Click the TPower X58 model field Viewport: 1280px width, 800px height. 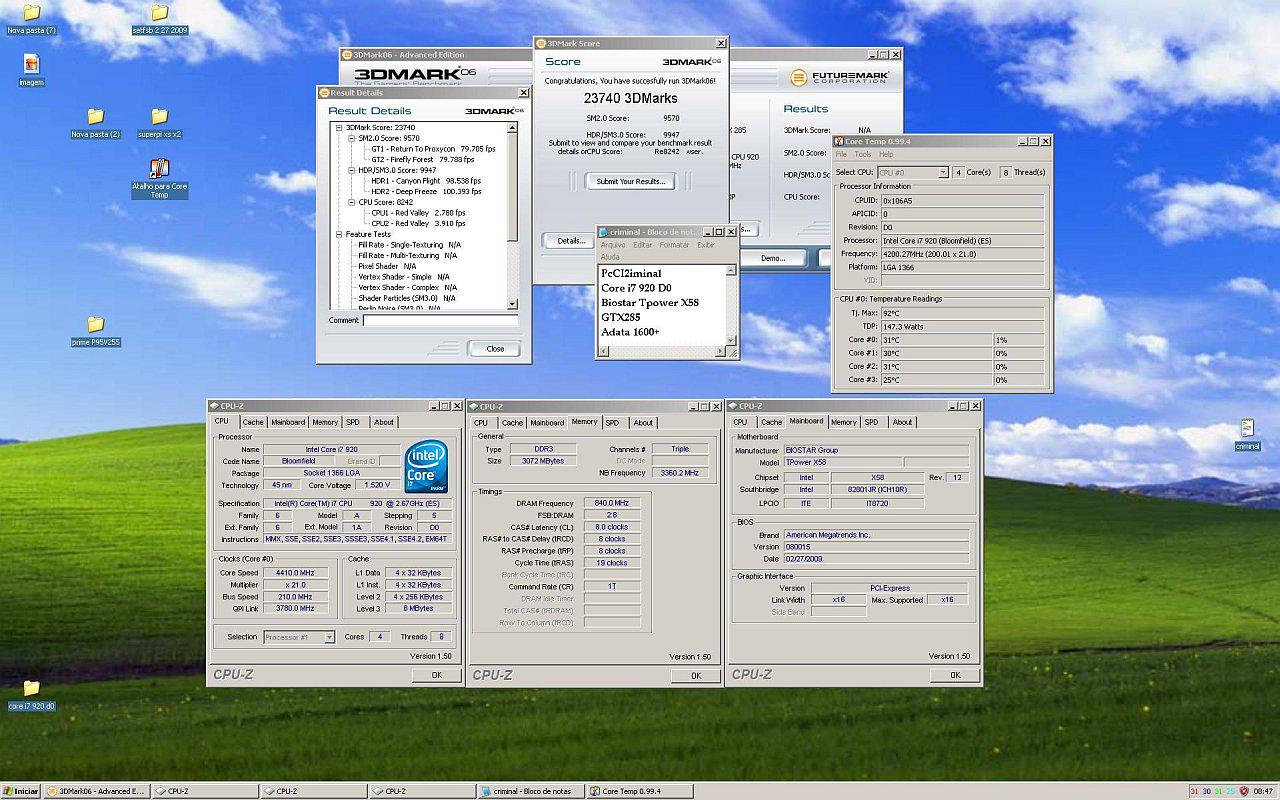[842, 462]
